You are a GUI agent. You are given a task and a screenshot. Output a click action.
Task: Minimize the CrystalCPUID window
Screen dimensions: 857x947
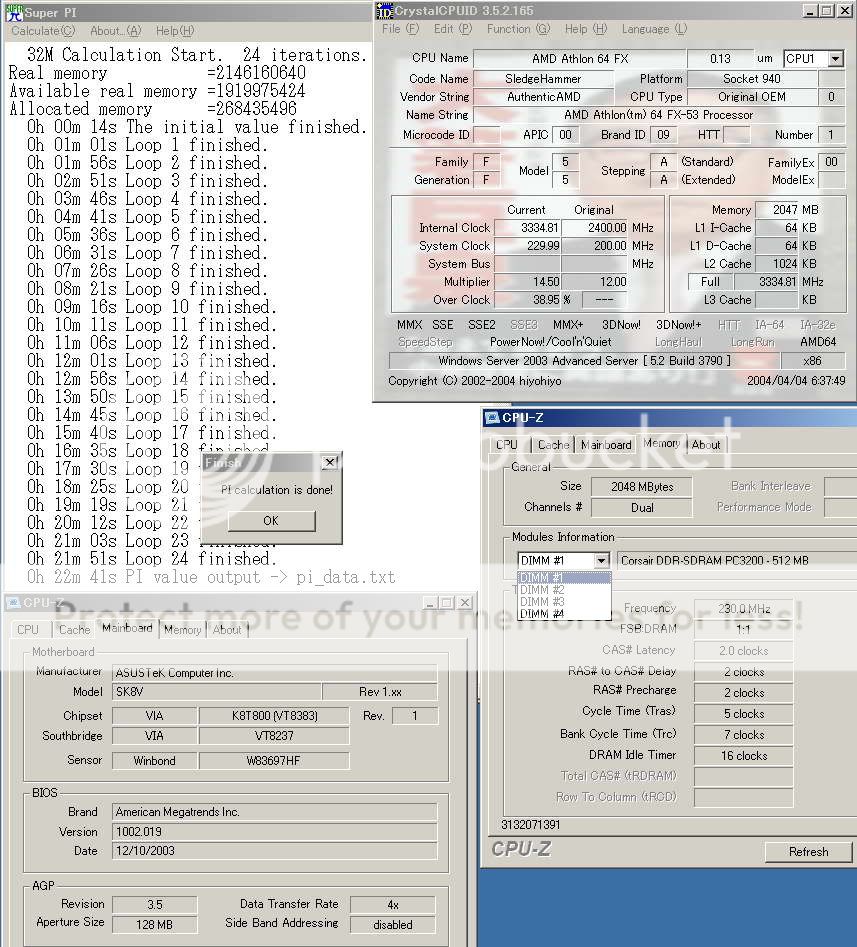tap(810, 11)
